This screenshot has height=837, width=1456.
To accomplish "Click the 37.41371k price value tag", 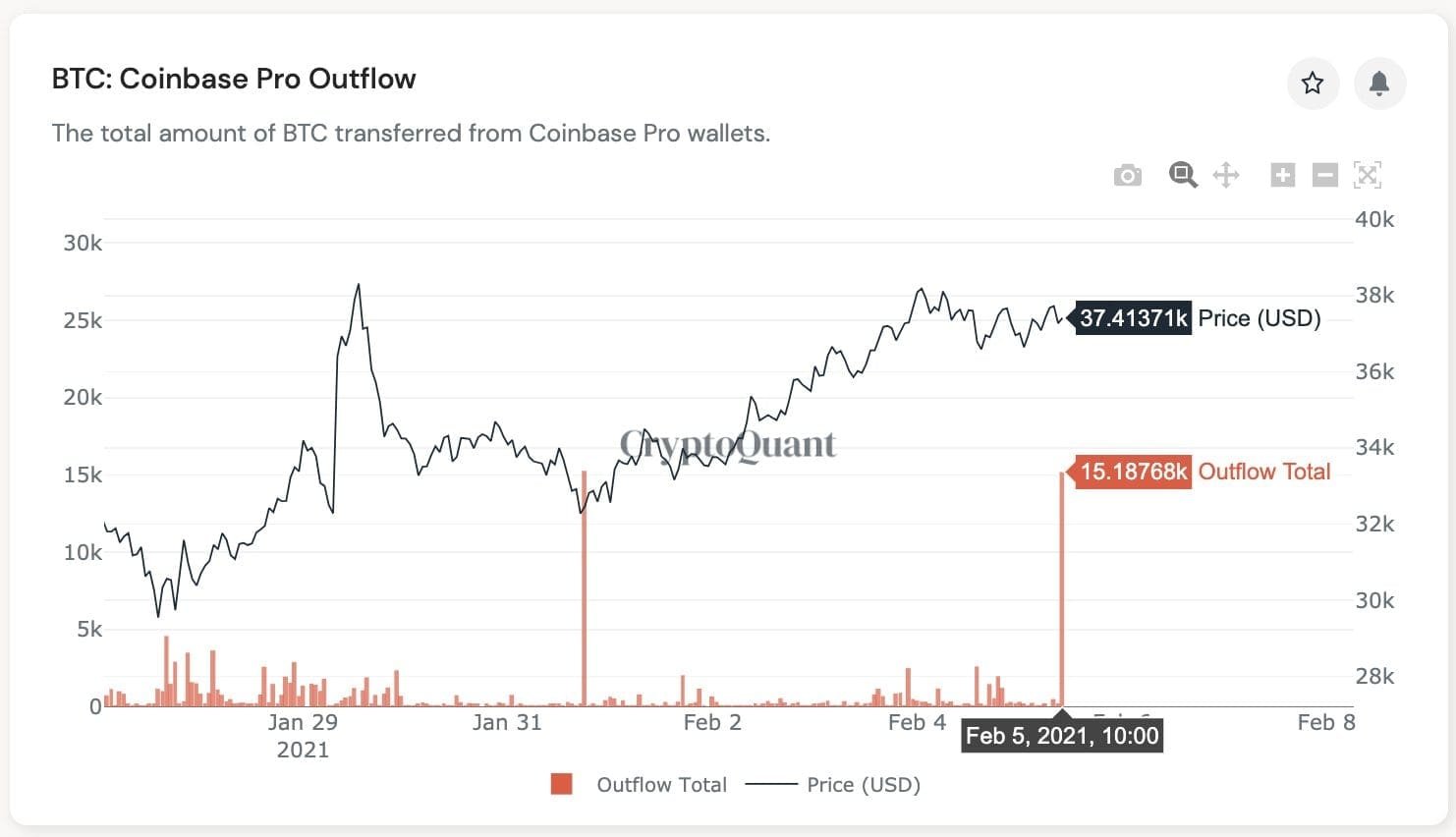I will click(1131, 318).
